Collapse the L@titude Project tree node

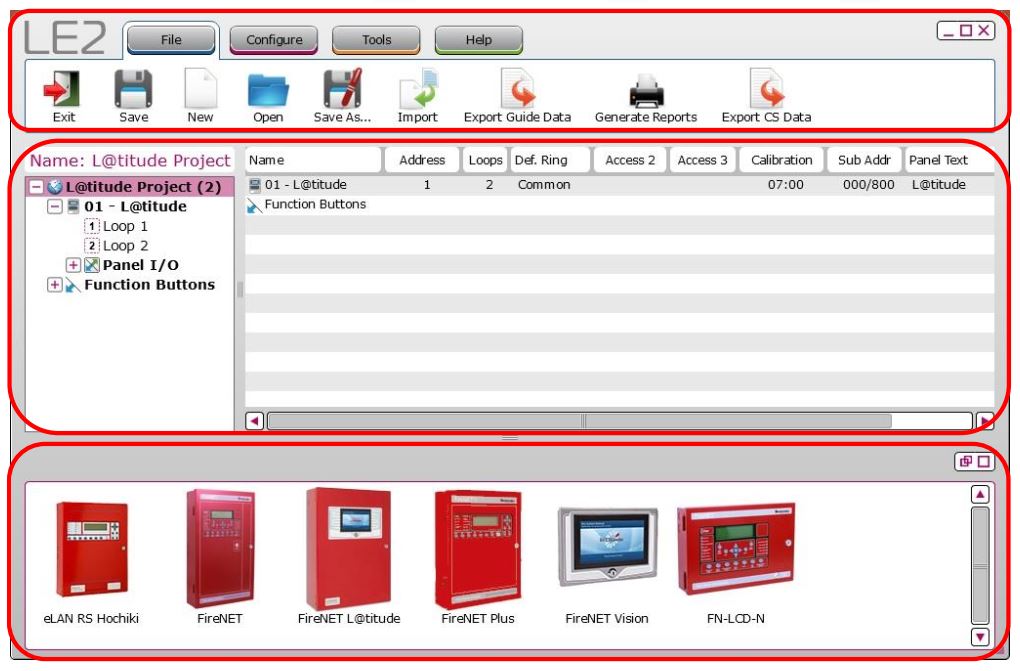tap(37, 187)
